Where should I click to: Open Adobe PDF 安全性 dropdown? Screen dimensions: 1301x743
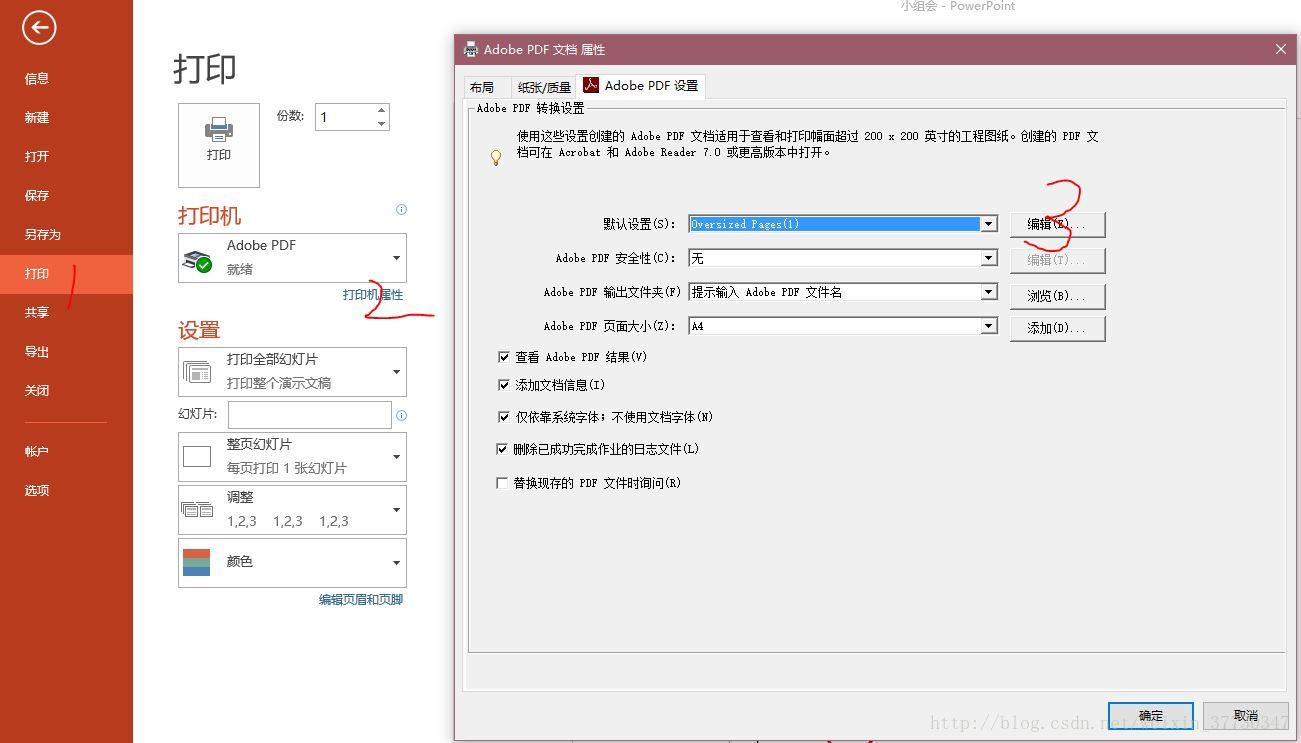pos(843,258)
